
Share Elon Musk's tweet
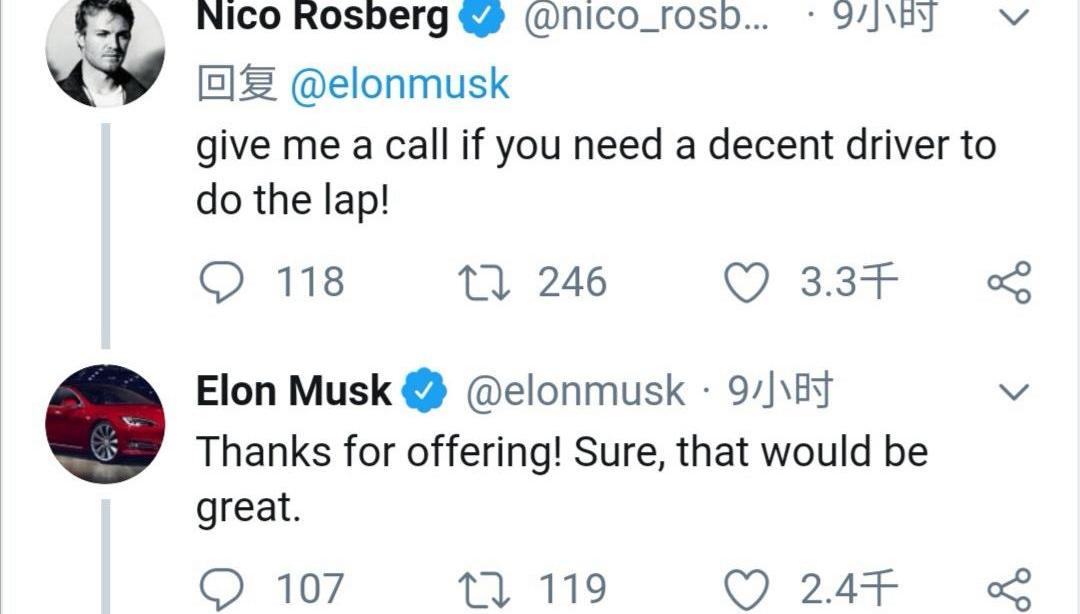tap(1008, 588)
